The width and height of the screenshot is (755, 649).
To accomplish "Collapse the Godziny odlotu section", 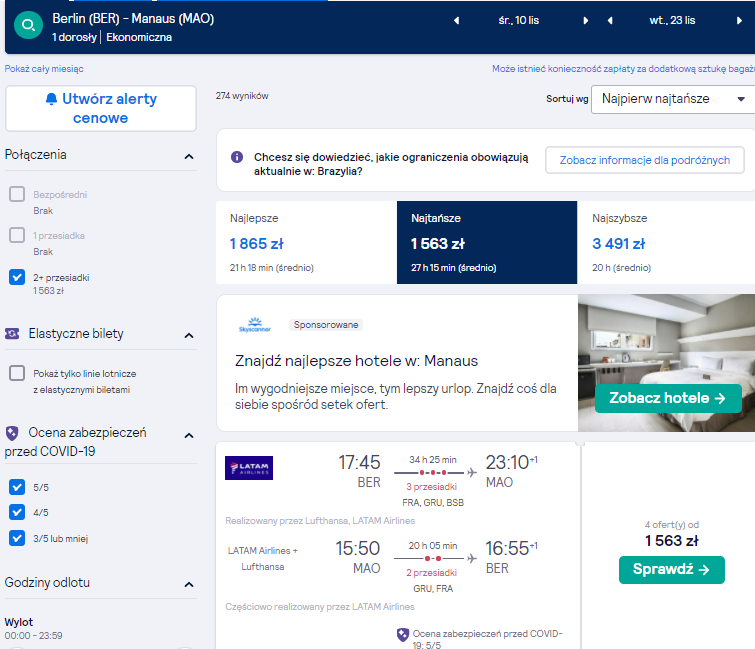I will [189, 584].
